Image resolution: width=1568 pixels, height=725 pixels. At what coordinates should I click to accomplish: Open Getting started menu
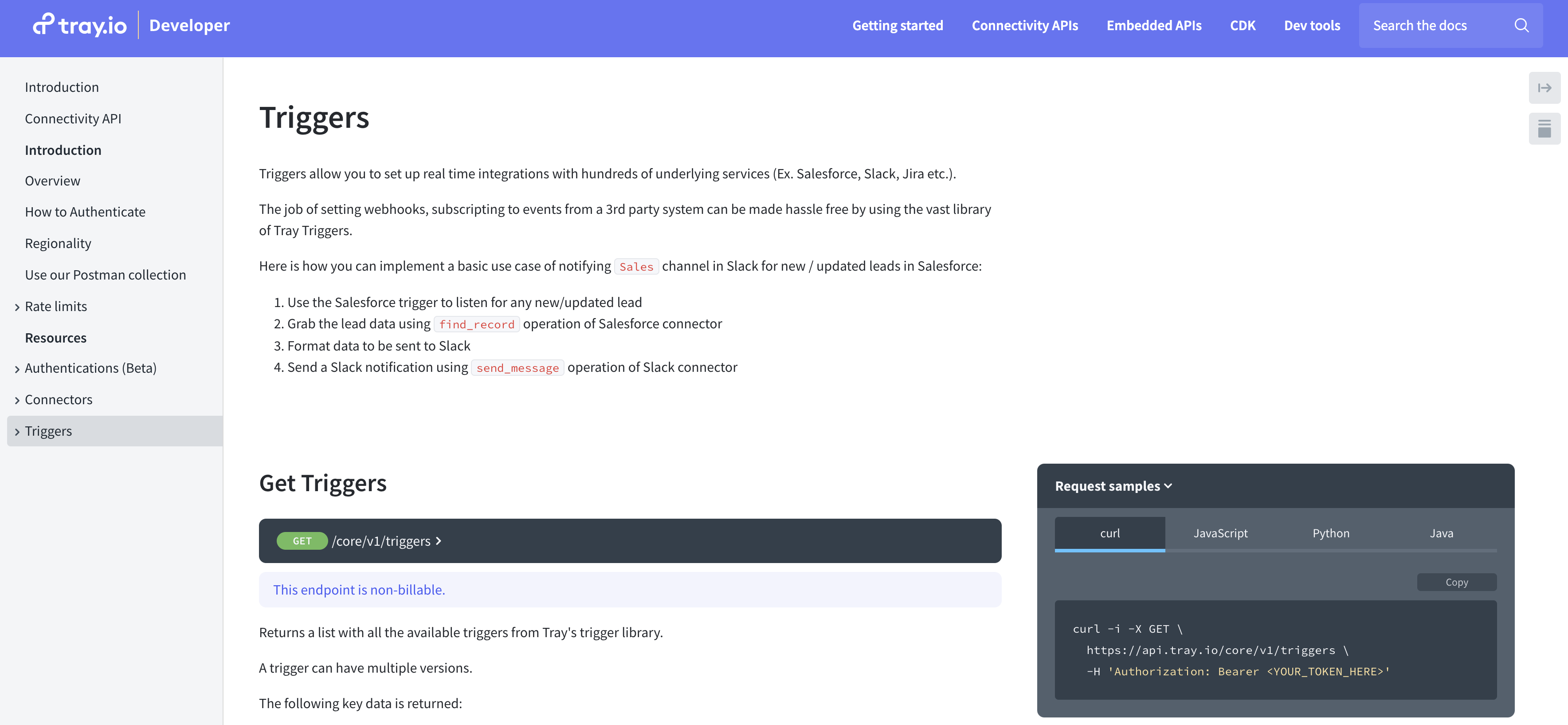pyautogui.click(x=897, y=25)
